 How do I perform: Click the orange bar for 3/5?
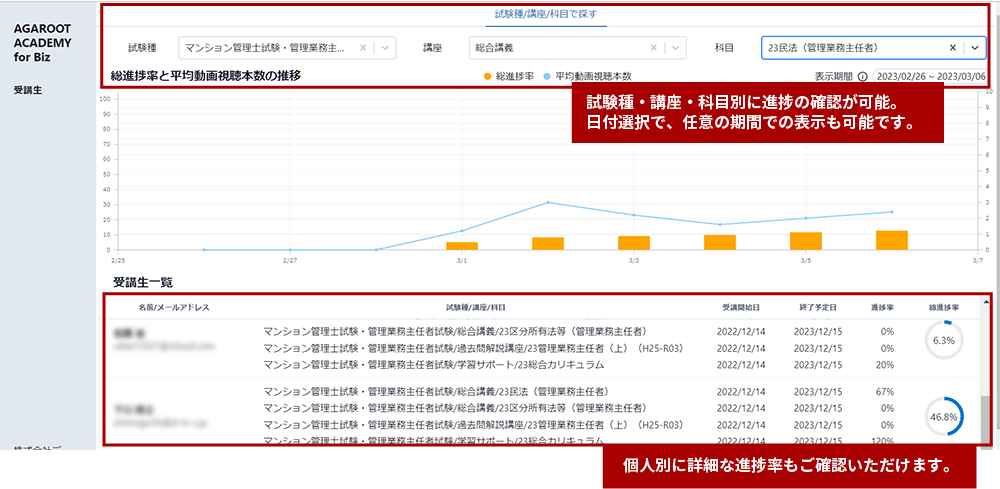pos(806,240)
